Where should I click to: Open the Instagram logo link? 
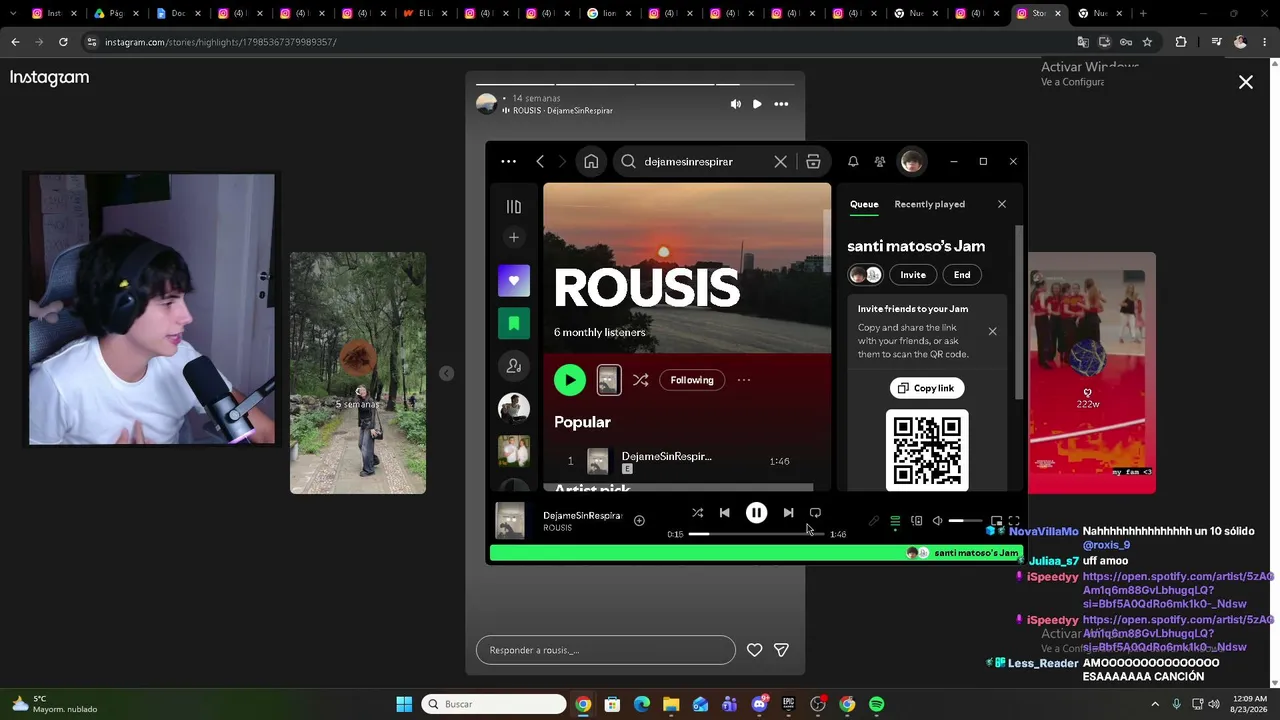point(50,78)
